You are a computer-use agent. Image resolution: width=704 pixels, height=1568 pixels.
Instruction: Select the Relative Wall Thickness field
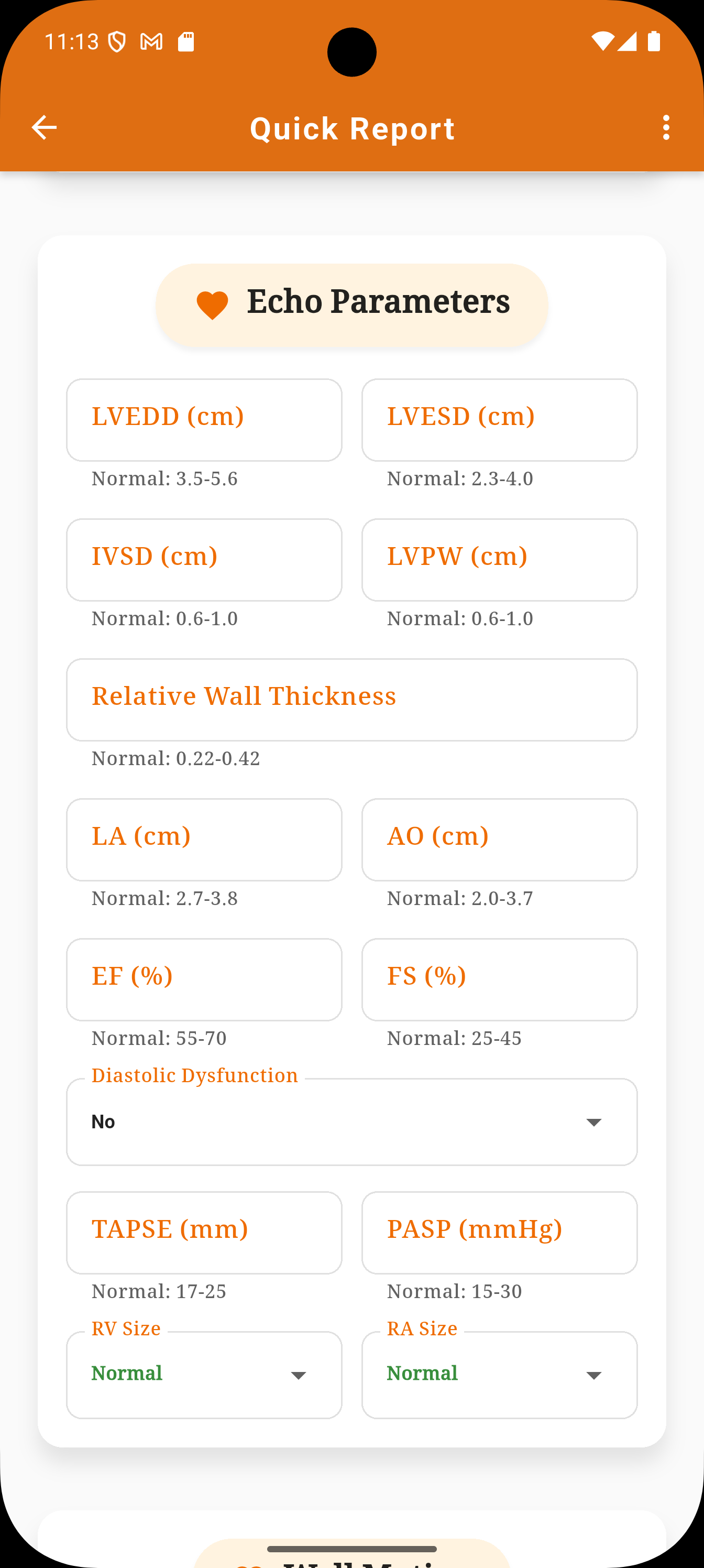tap(351, 700)
